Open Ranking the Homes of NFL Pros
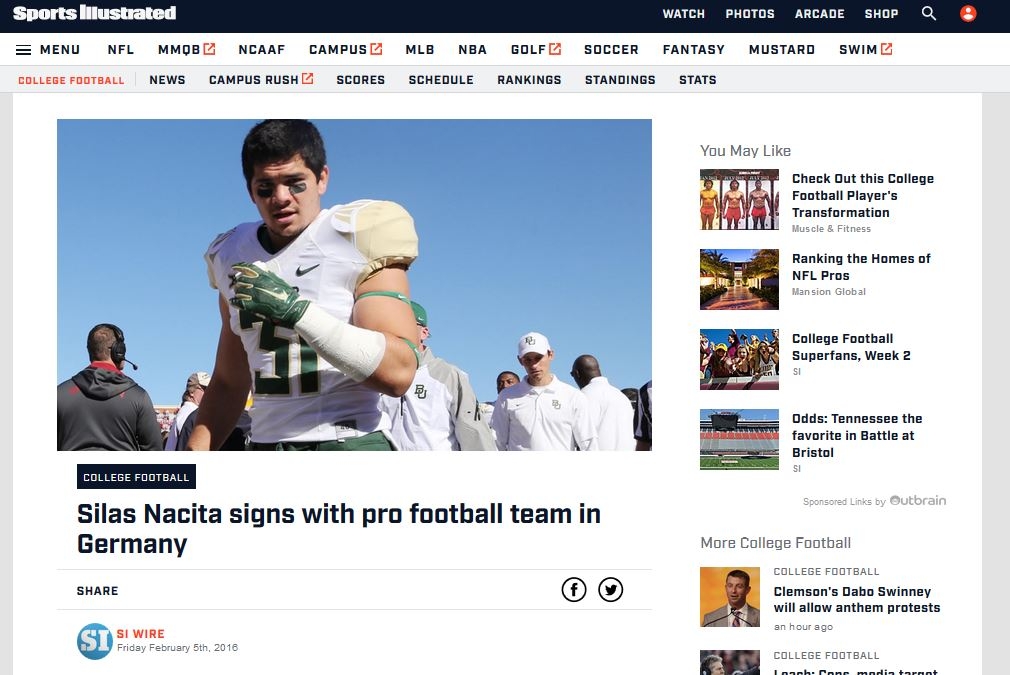 [x=861, y=267]
